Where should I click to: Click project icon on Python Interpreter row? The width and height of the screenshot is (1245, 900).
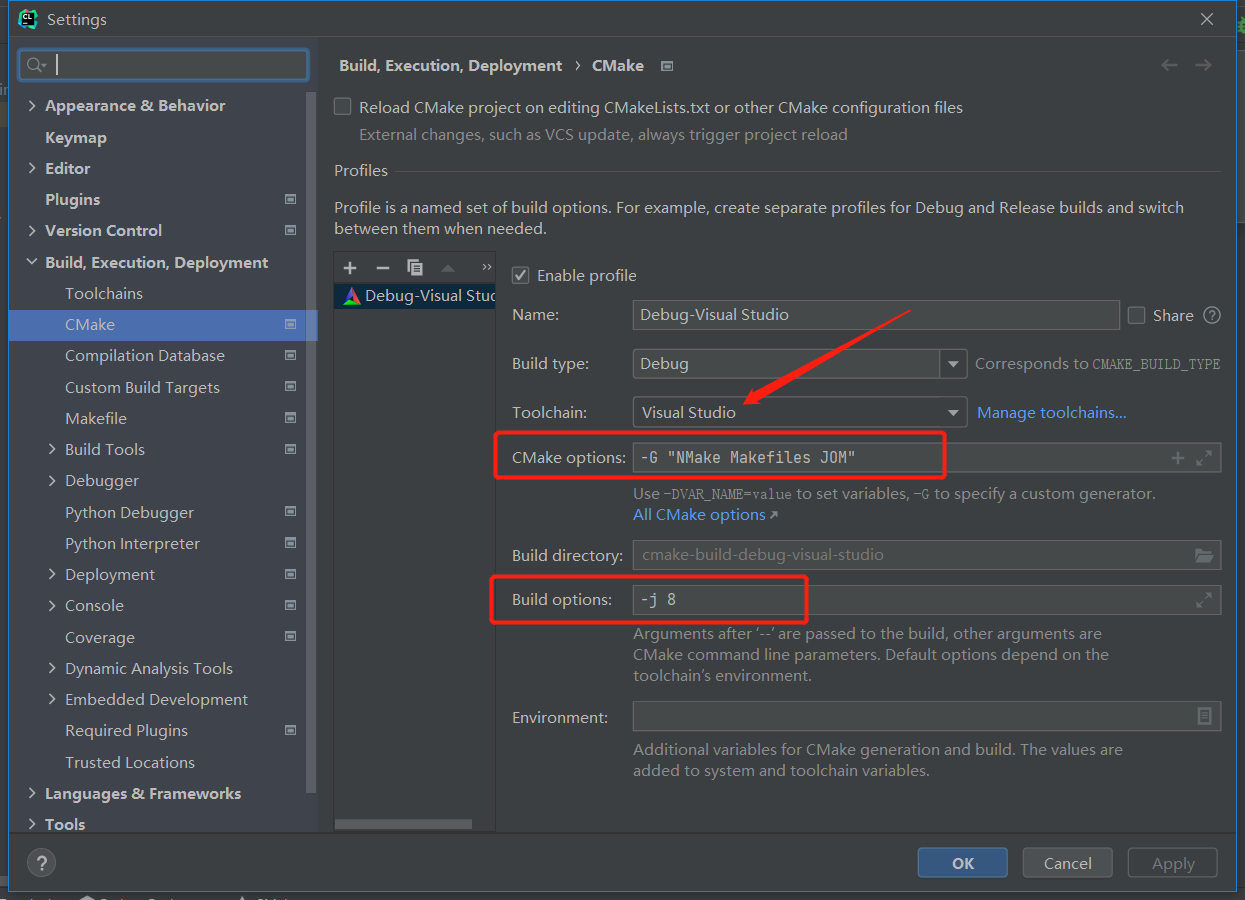pyautogui.click(x=290, y=543)
